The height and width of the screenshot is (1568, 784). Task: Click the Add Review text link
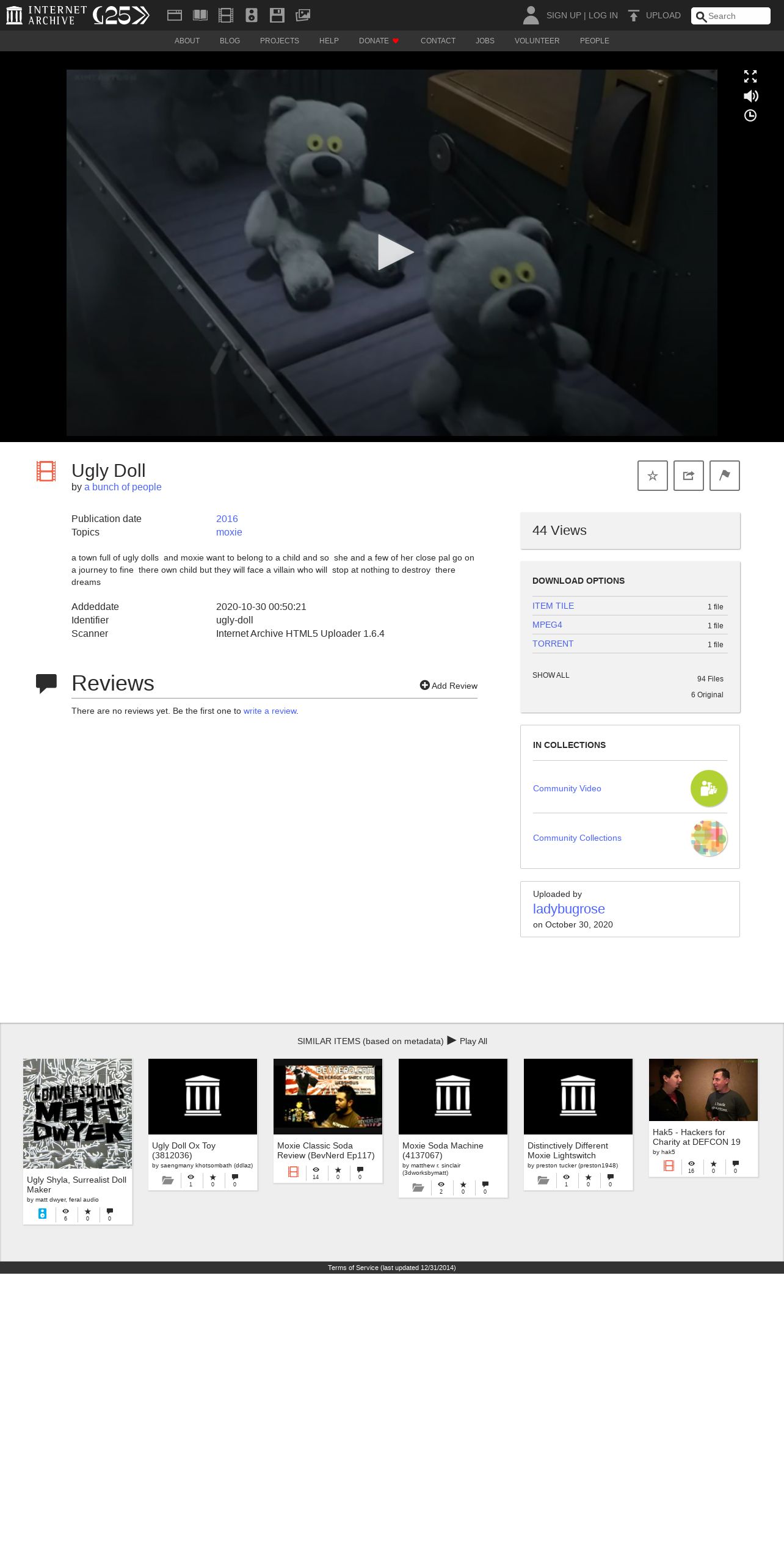pyautogui.click(x=454, y=686)
